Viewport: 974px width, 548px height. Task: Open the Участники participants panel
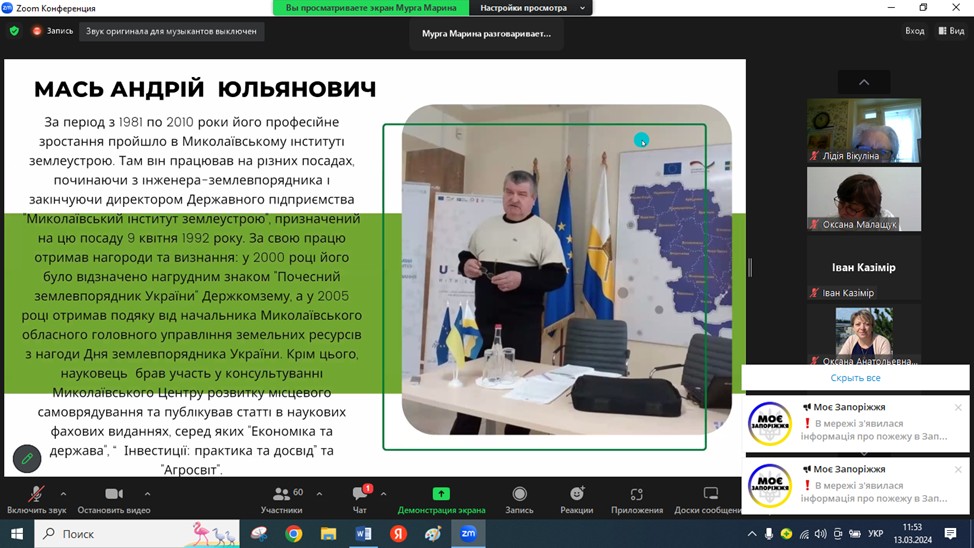[x=281, y=501]
